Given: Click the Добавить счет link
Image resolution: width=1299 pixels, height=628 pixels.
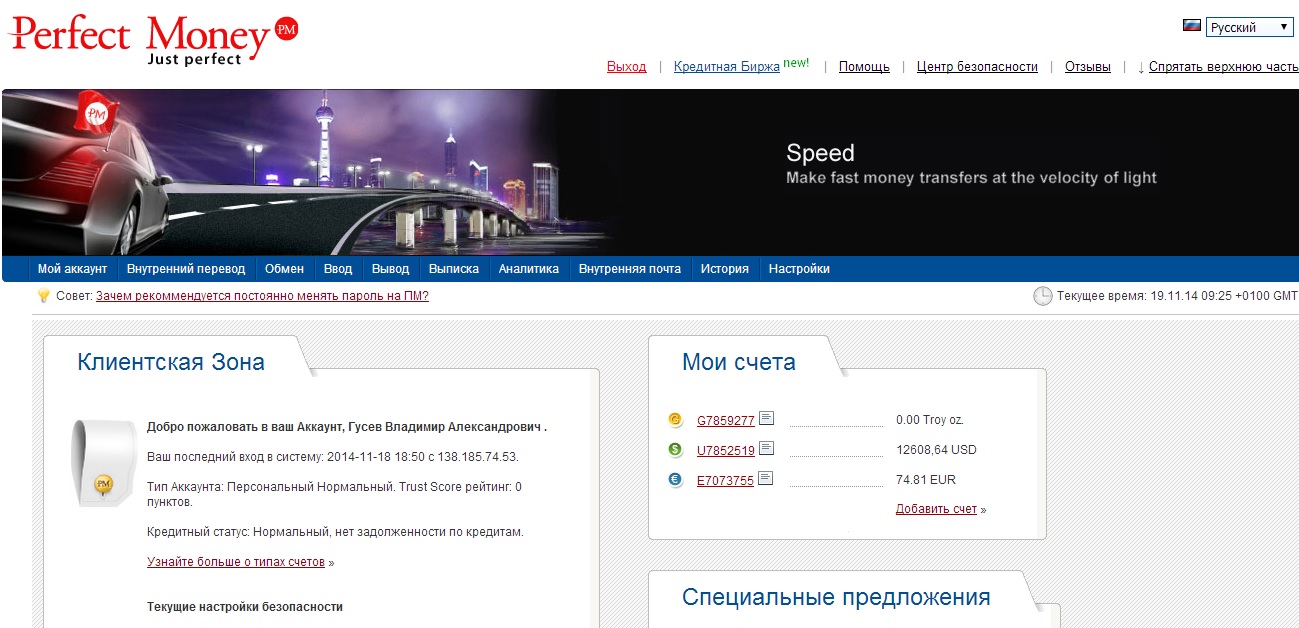Looking at the screenshot, I should click(936, 509).
